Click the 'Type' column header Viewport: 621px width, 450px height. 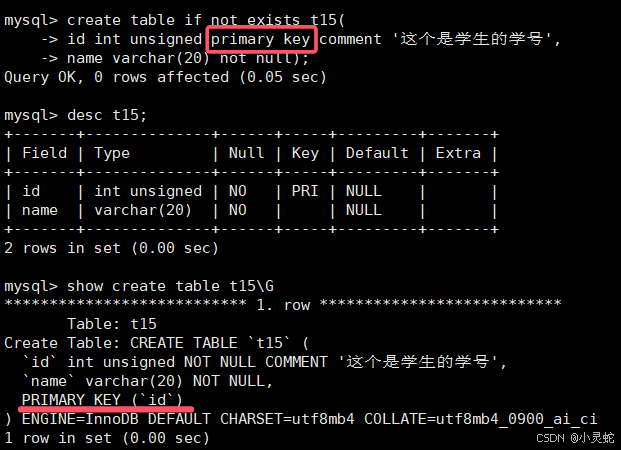click(x=112, y=153)
